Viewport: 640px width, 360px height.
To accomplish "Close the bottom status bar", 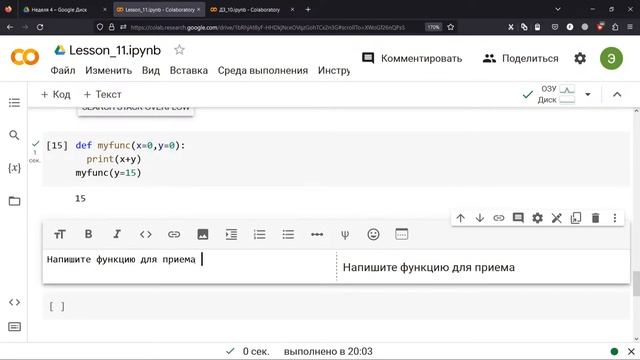I will (x=631, y=351).
